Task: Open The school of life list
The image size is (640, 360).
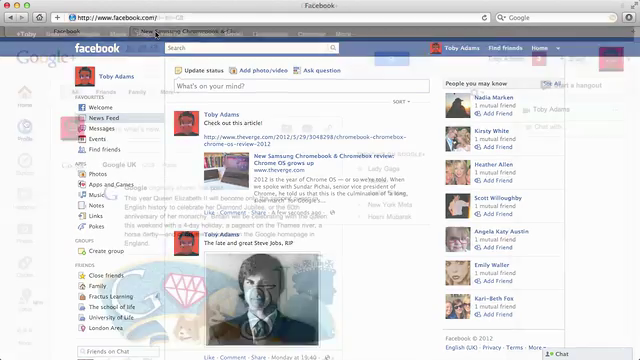Action: [112, 307]
